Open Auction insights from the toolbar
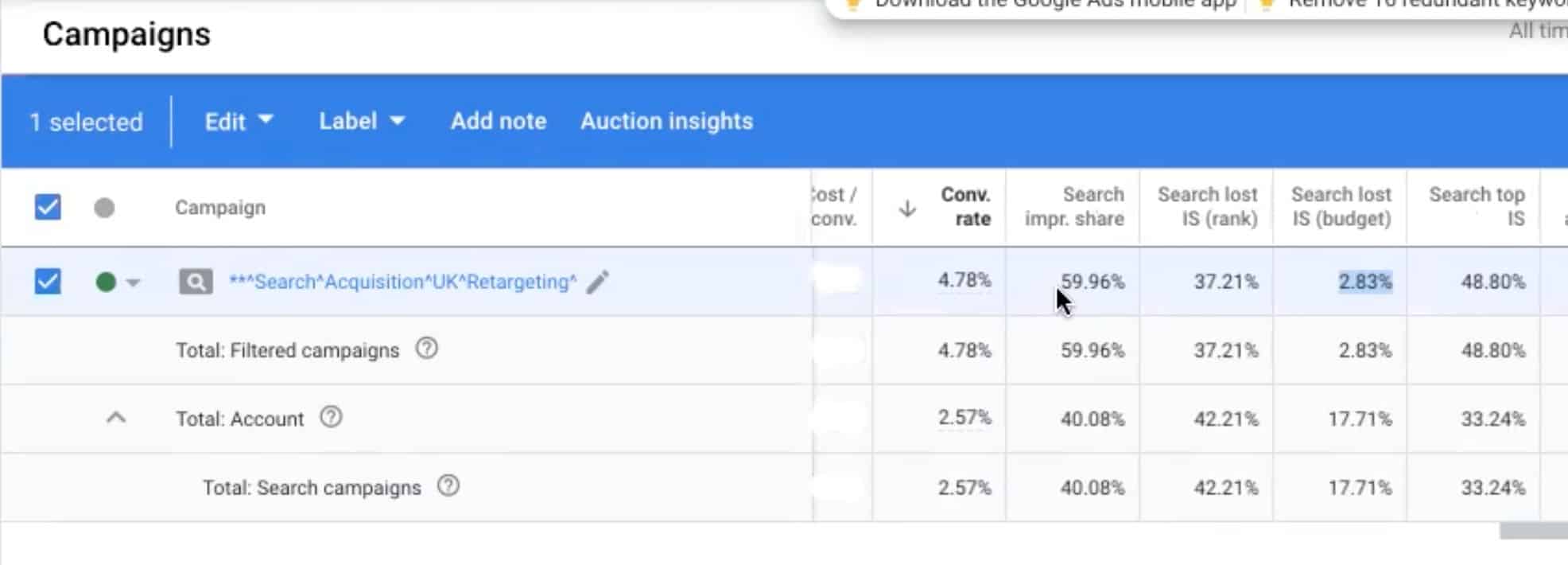This screenshot has width=1568, height=565. (666, 121)
